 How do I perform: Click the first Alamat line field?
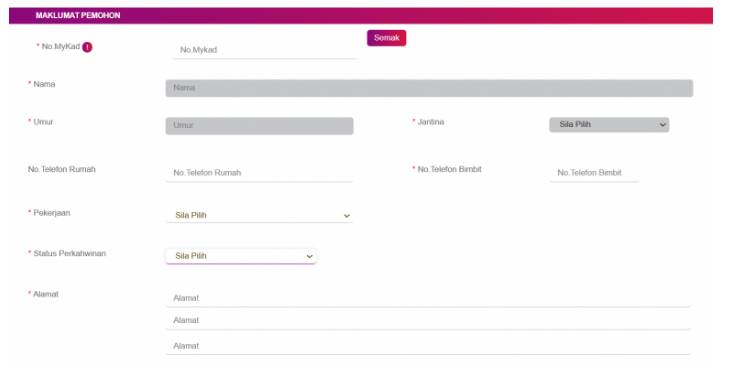pos(428,298)
